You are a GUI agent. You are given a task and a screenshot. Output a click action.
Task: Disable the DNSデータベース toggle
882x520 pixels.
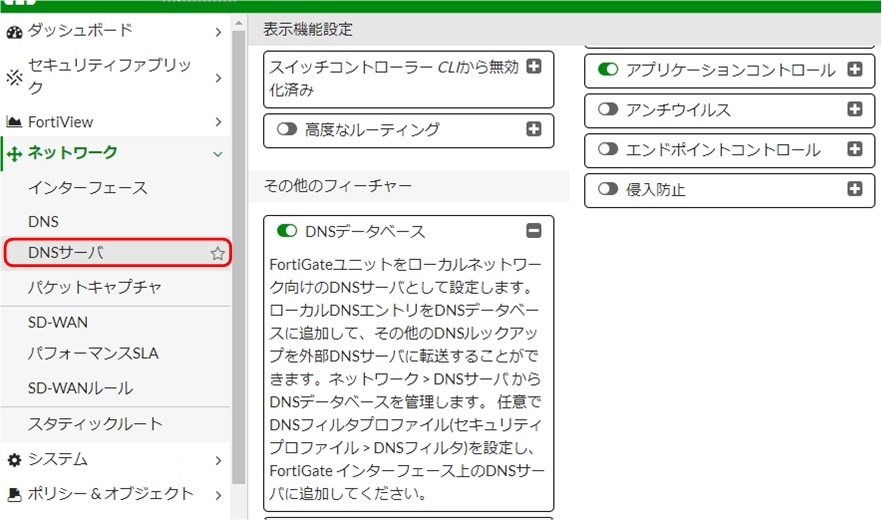(287, 231)
